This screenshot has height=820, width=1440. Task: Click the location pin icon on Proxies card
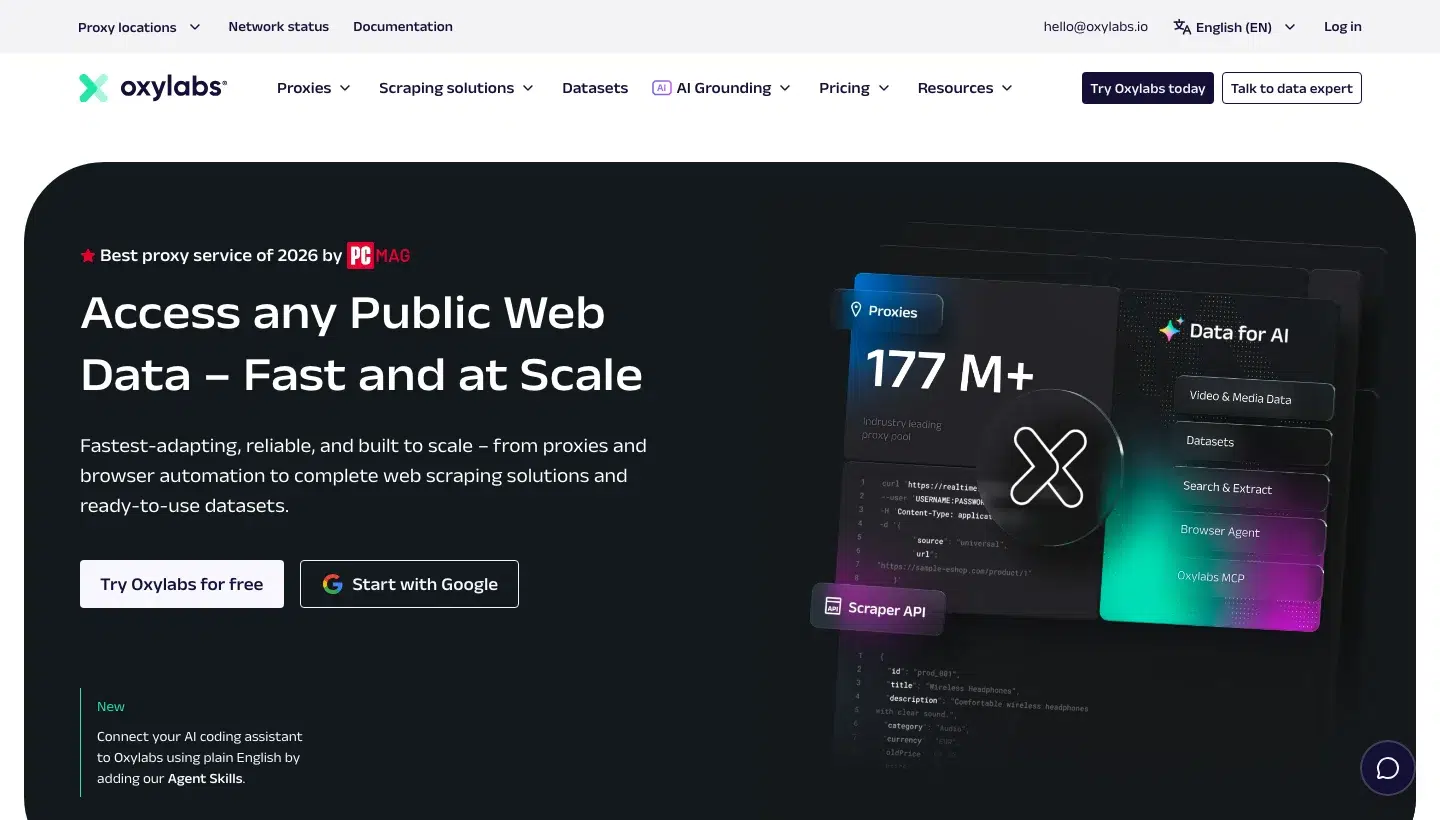[x=856, y=310]
